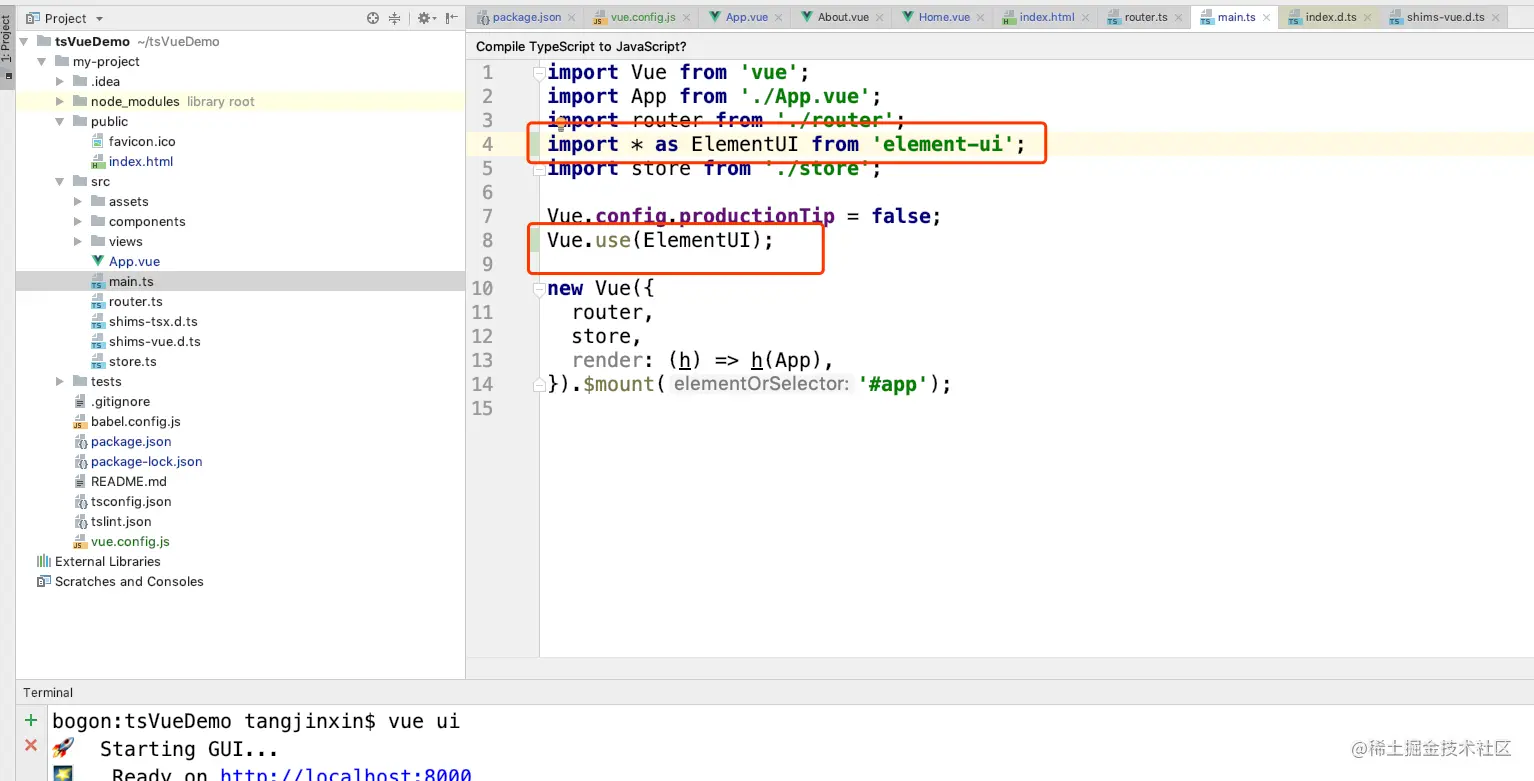Select shims-vue.d.ts in the project tree
This screenshot has height=781, width=1534.
(155, 342)
